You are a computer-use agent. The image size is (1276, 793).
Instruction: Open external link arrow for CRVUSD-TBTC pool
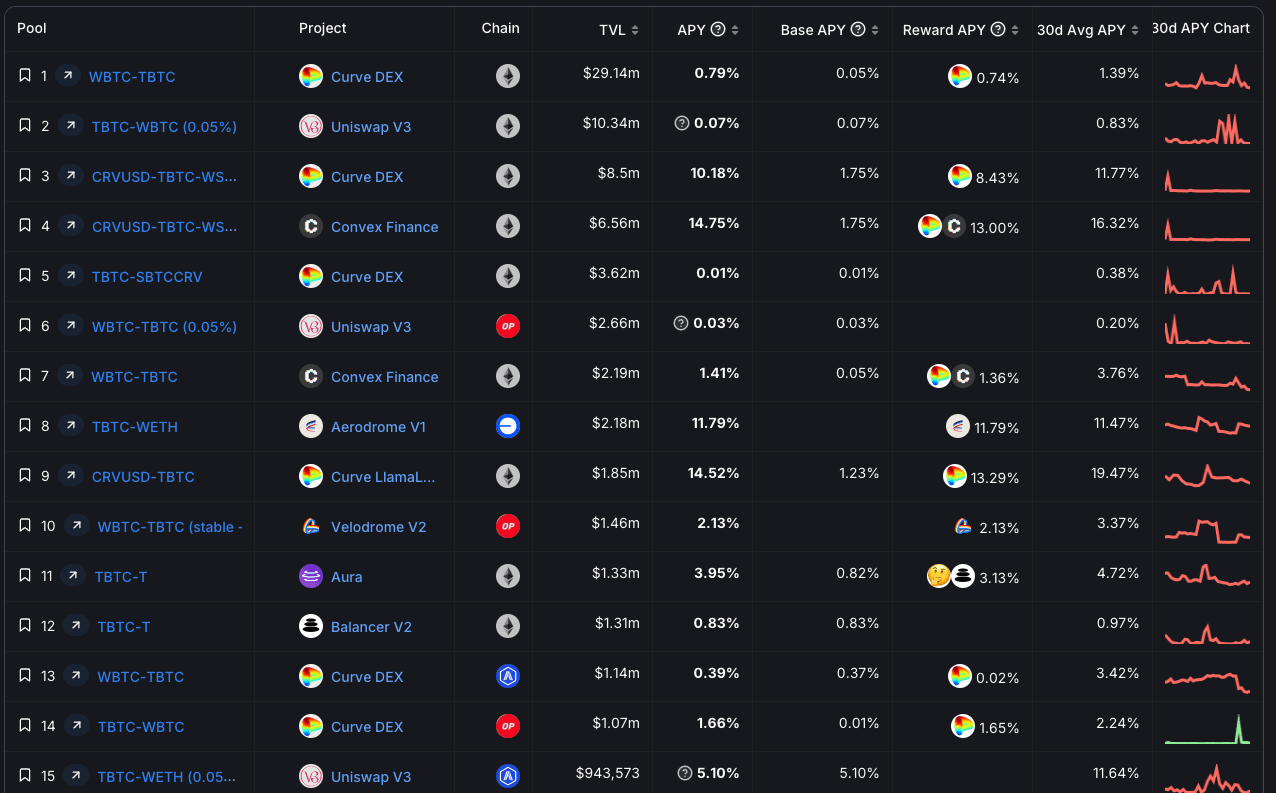click(x=70, y=475)
